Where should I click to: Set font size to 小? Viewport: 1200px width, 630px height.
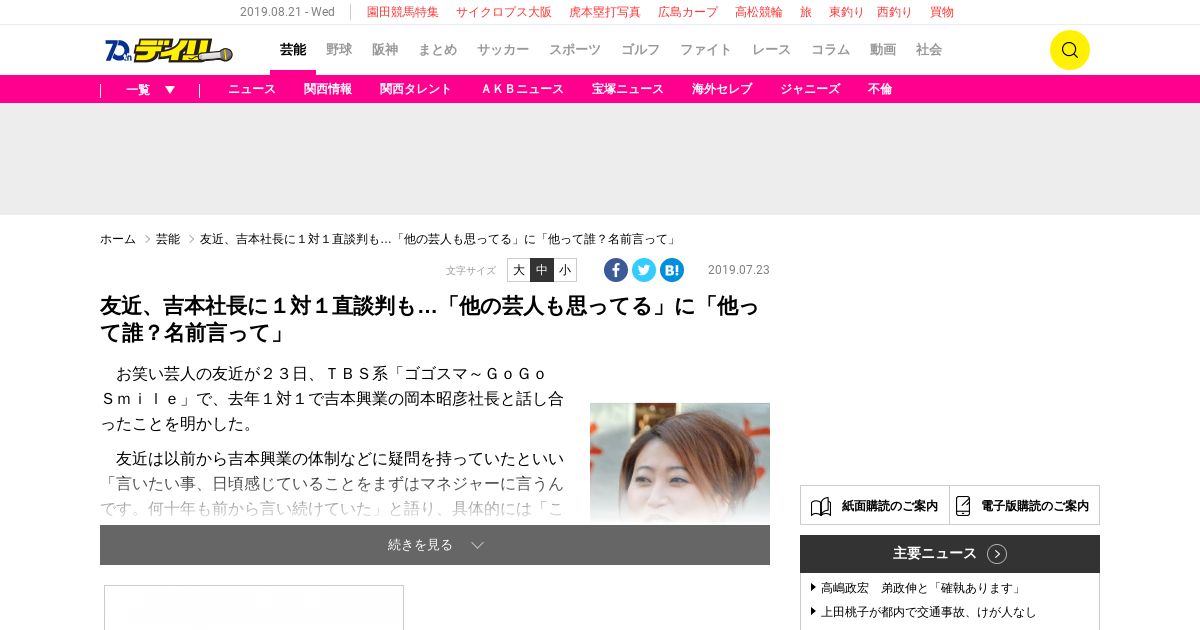point(565,270)
